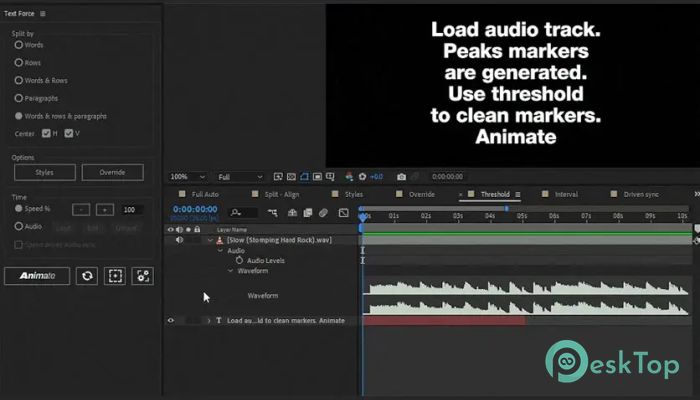This screenshot has width=700, height=400.
Task: Click the frame blending icon
Action: (x=308, y=213)
